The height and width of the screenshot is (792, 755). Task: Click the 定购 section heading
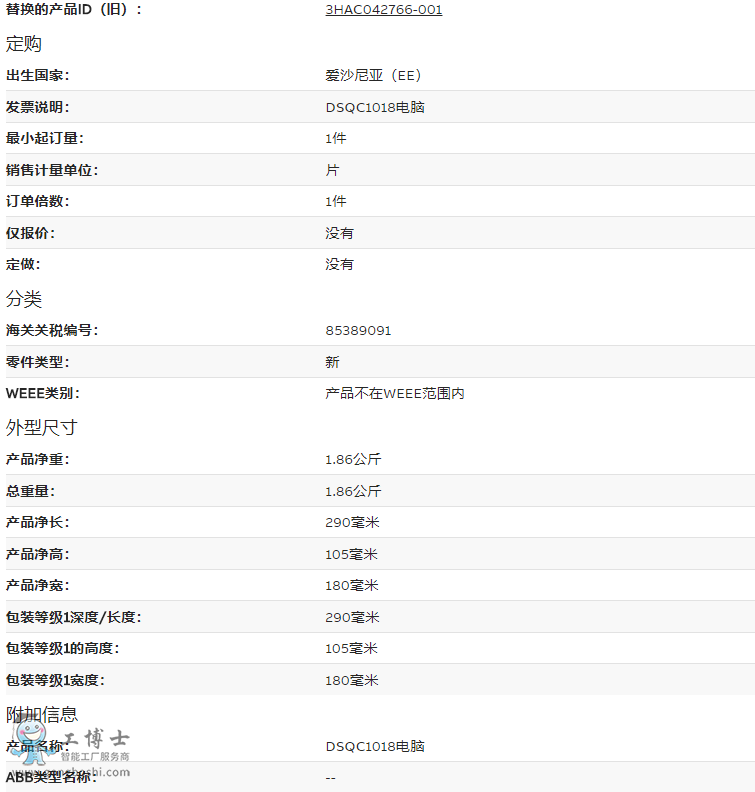(x=24, y=43)
